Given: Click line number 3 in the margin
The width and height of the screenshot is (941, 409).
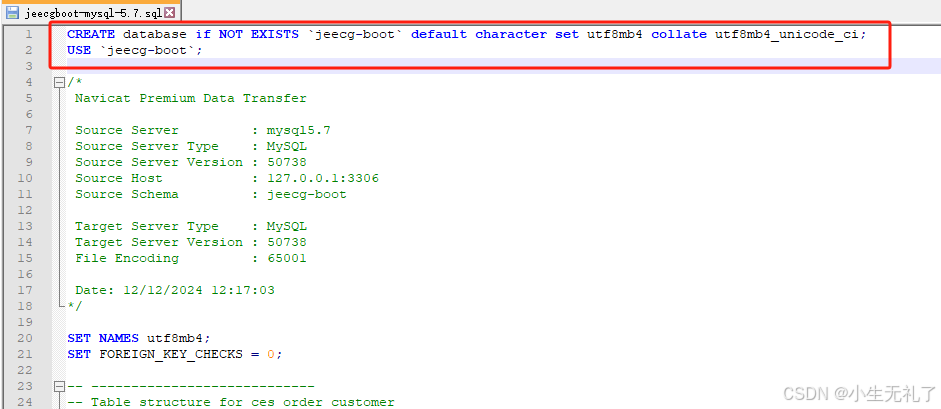Looking at the screenshot, I should pos(29,67).
